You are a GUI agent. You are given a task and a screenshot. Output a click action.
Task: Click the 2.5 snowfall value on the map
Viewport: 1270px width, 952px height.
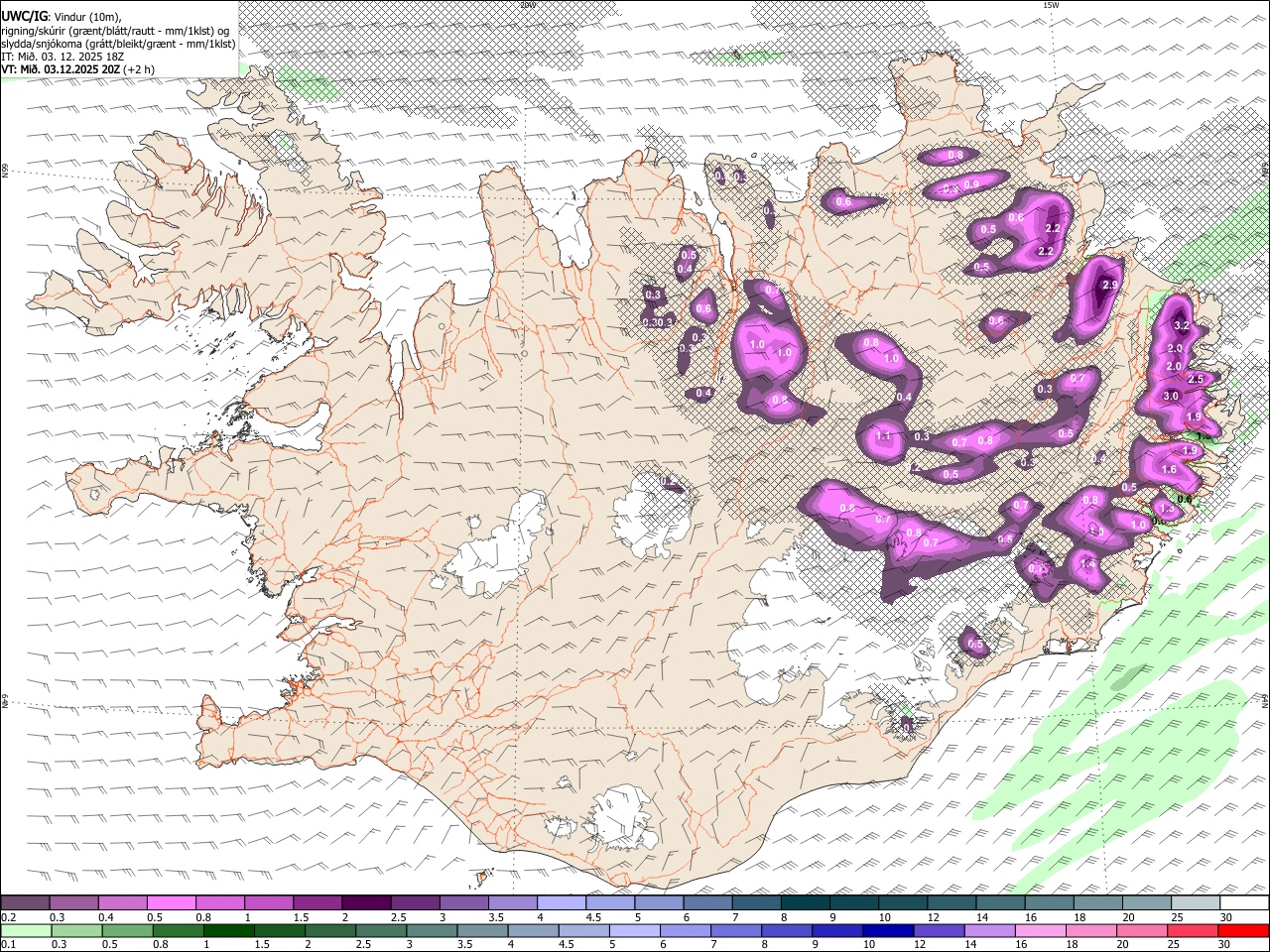tap(1196, 379)
